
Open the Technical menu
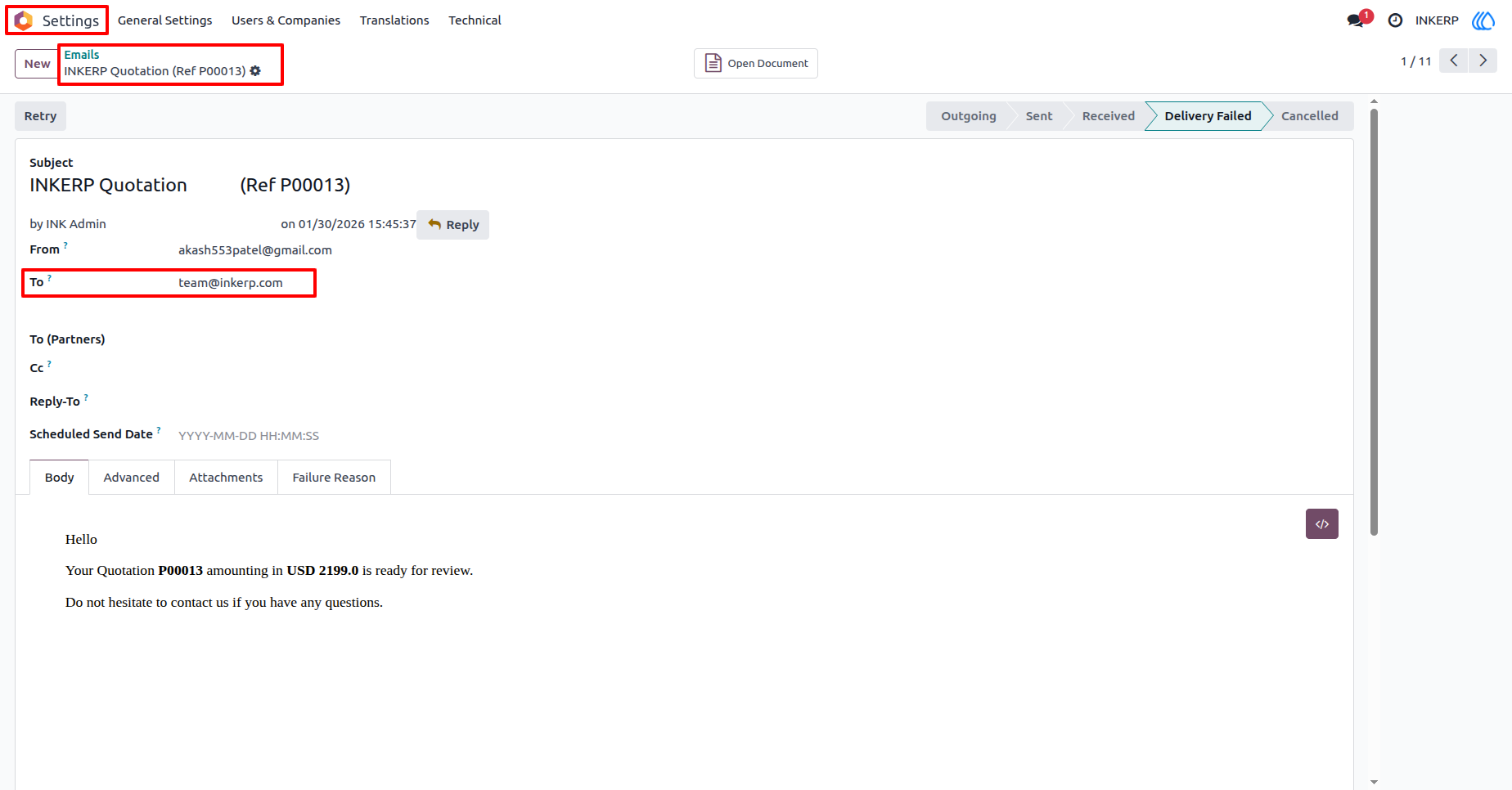(x=475, y=20)
